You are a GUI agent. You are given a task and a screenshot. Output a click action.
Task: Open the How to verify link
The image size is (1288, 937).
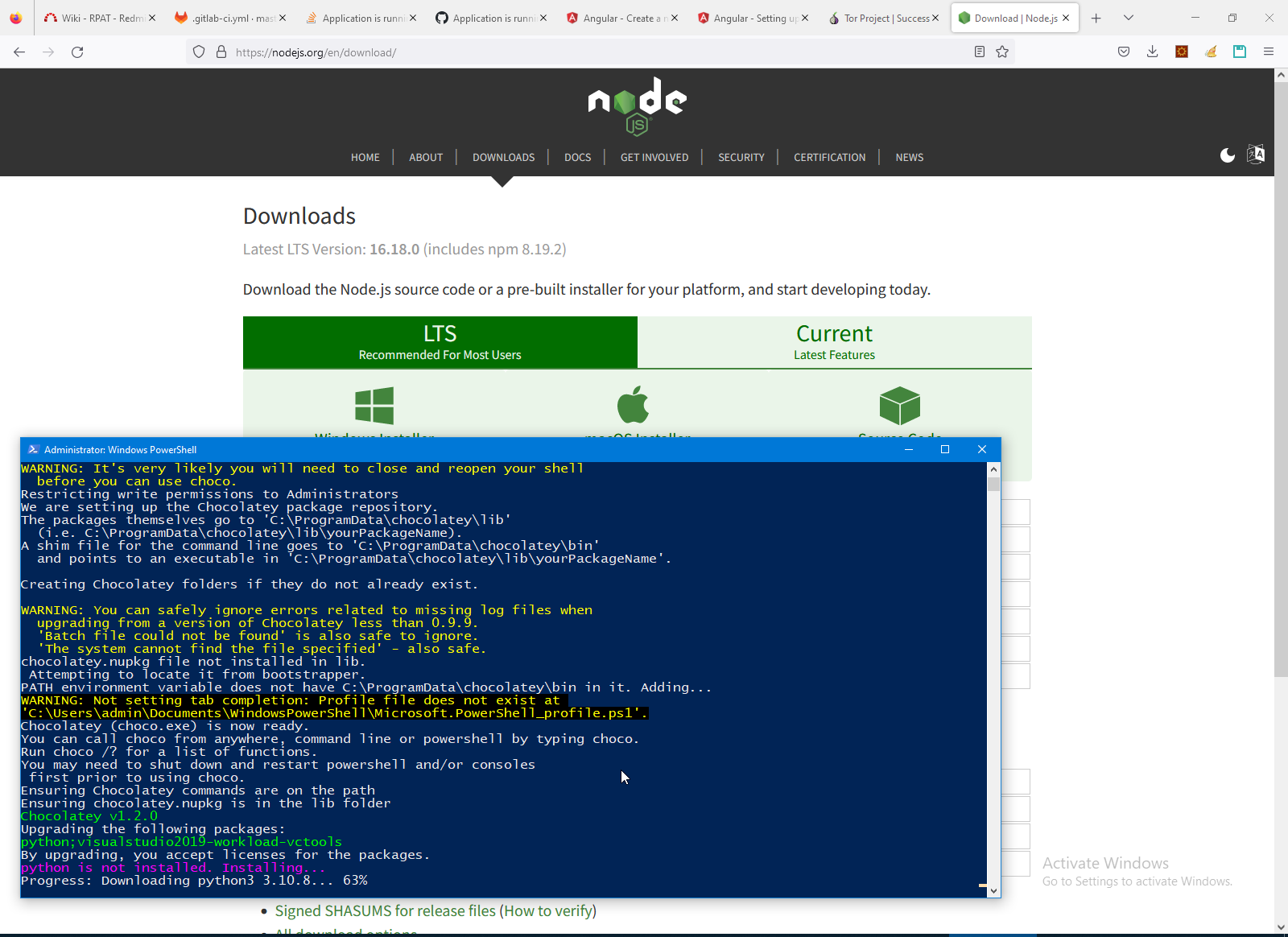click(548, 910)
